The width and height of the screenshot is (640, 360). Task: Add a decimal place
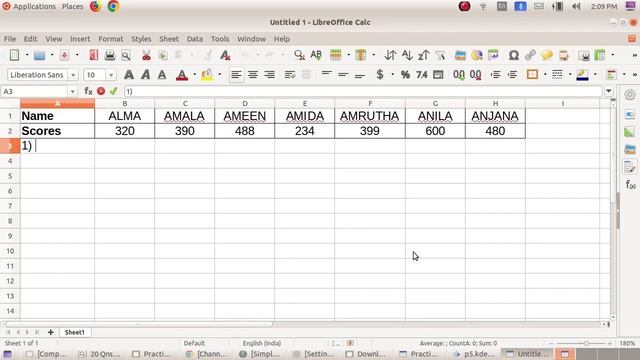[459, 75]
